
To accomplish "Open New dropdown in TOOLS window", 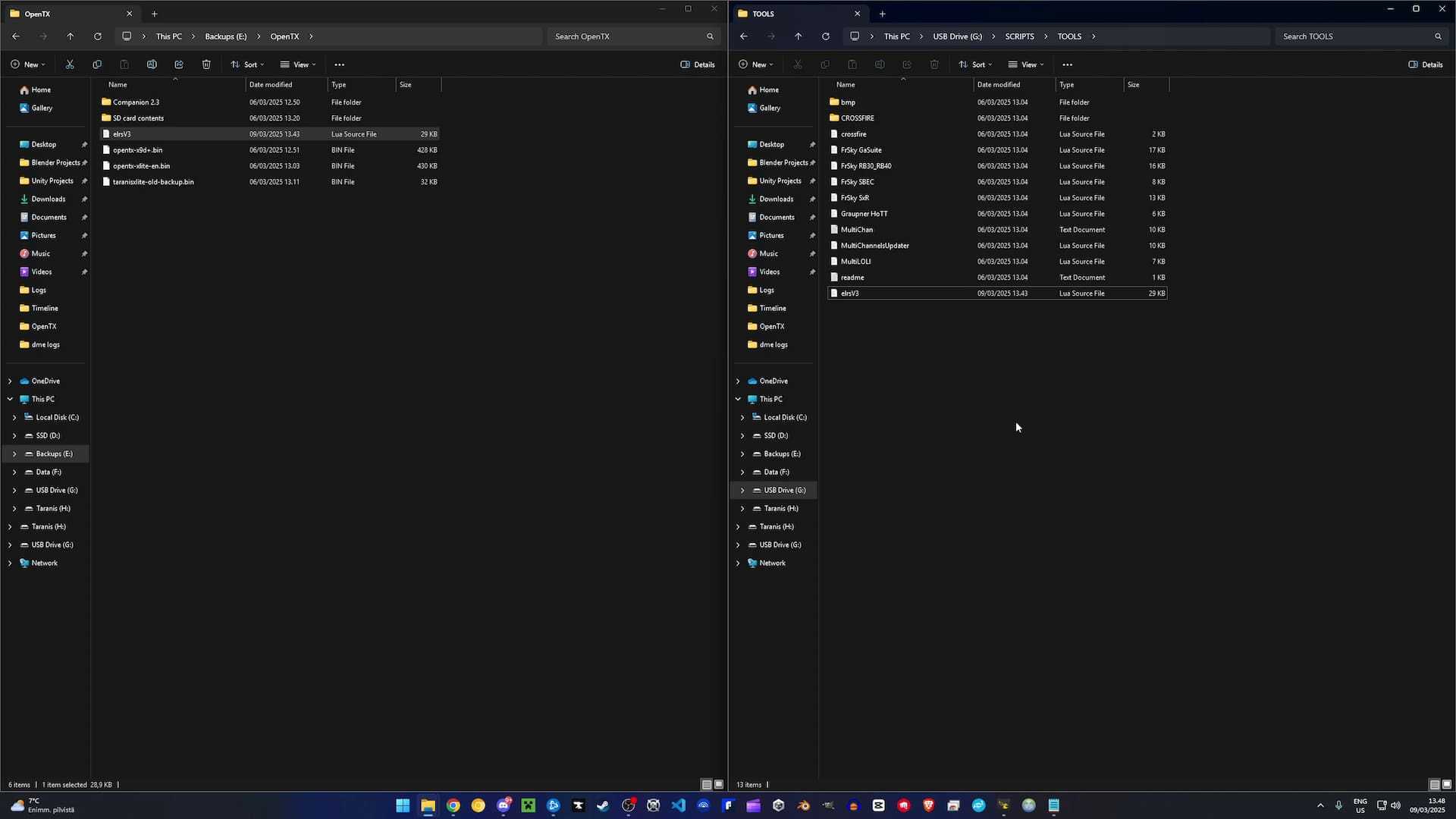I will click(756, 64).
